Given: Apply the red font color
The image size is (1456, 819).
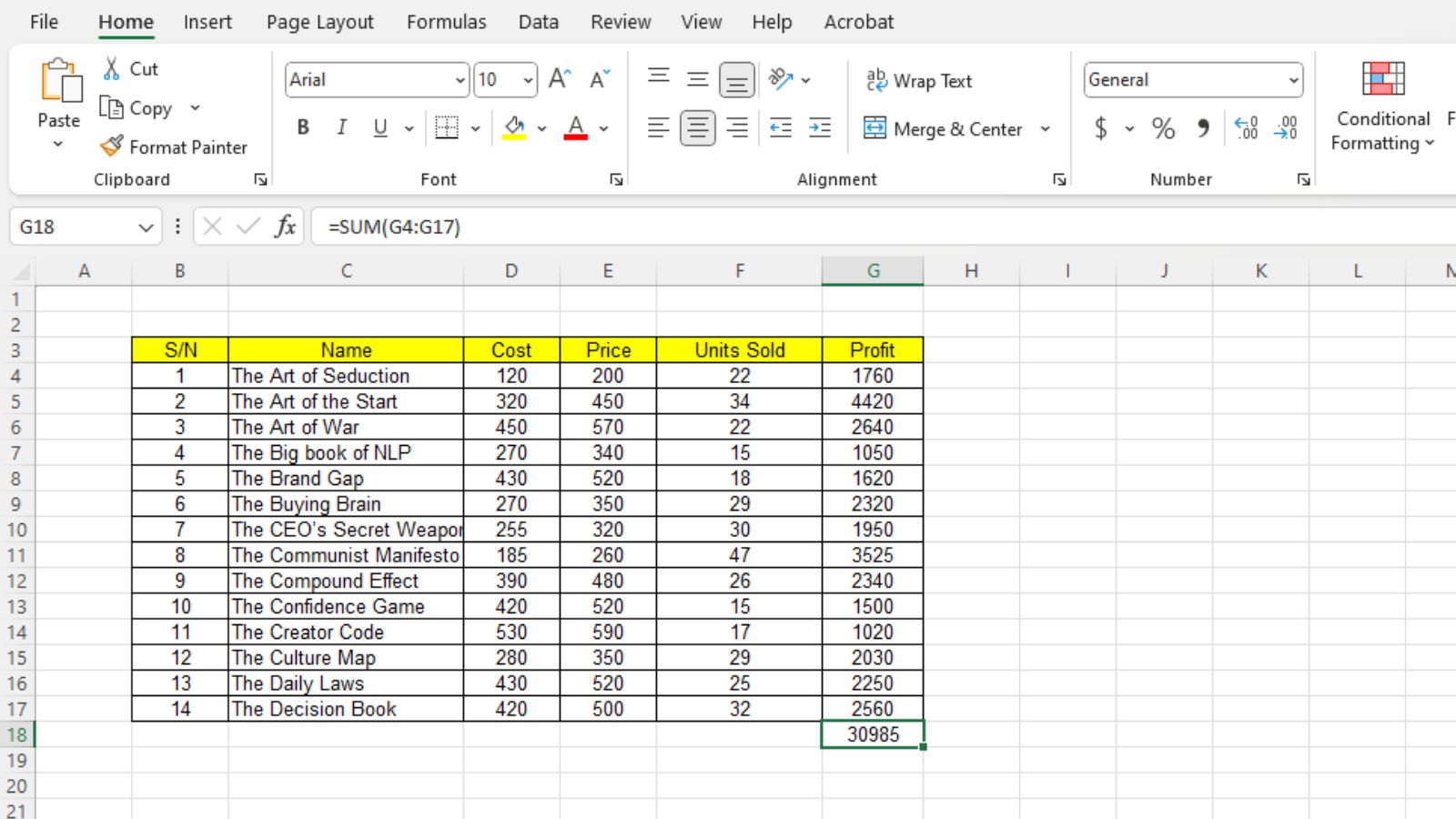Looking at the screenshot, I should pyautogui.click(x=575, y=128).
